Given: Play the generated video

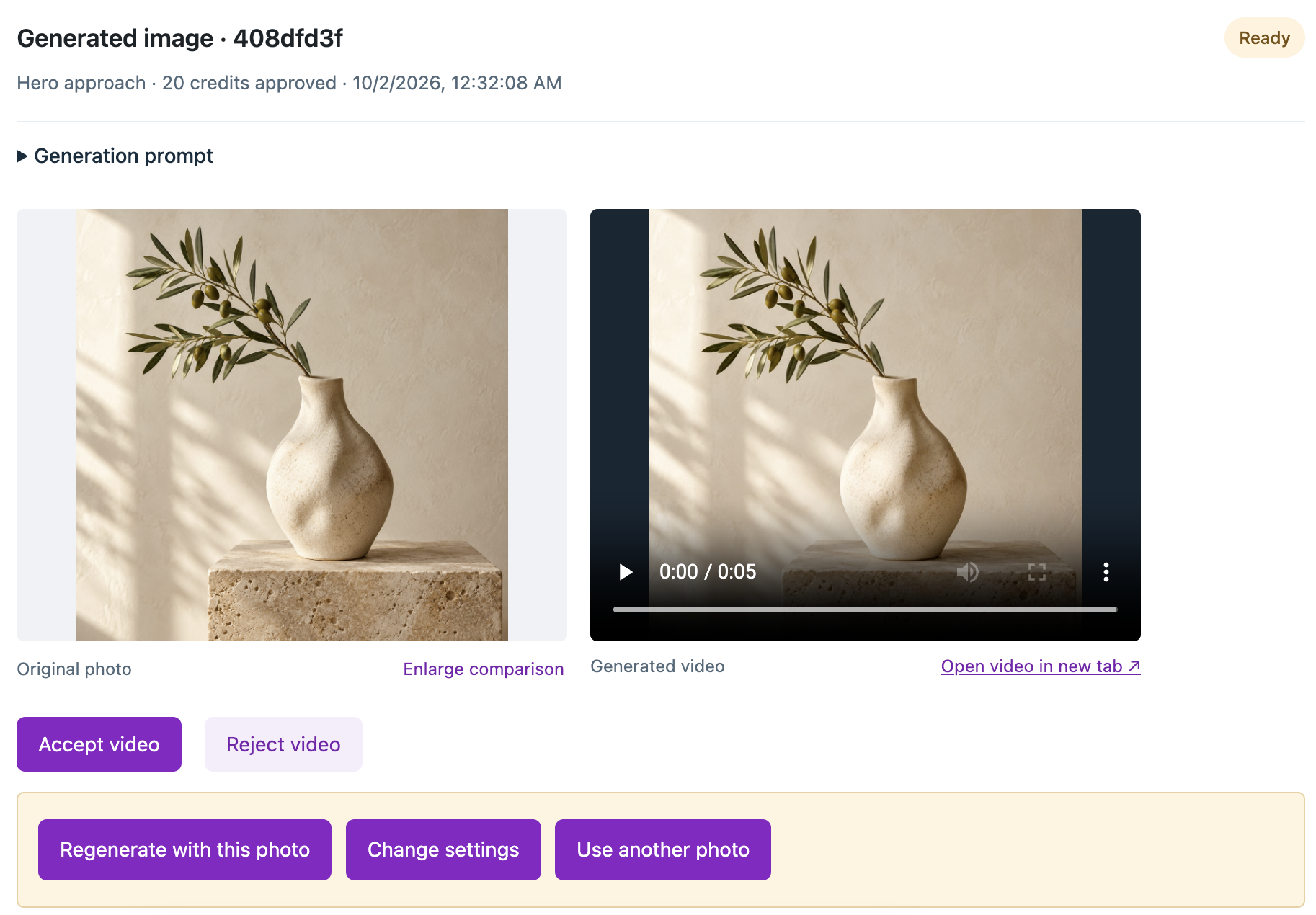Looking at the screenshot, I should tap(626, 572).
